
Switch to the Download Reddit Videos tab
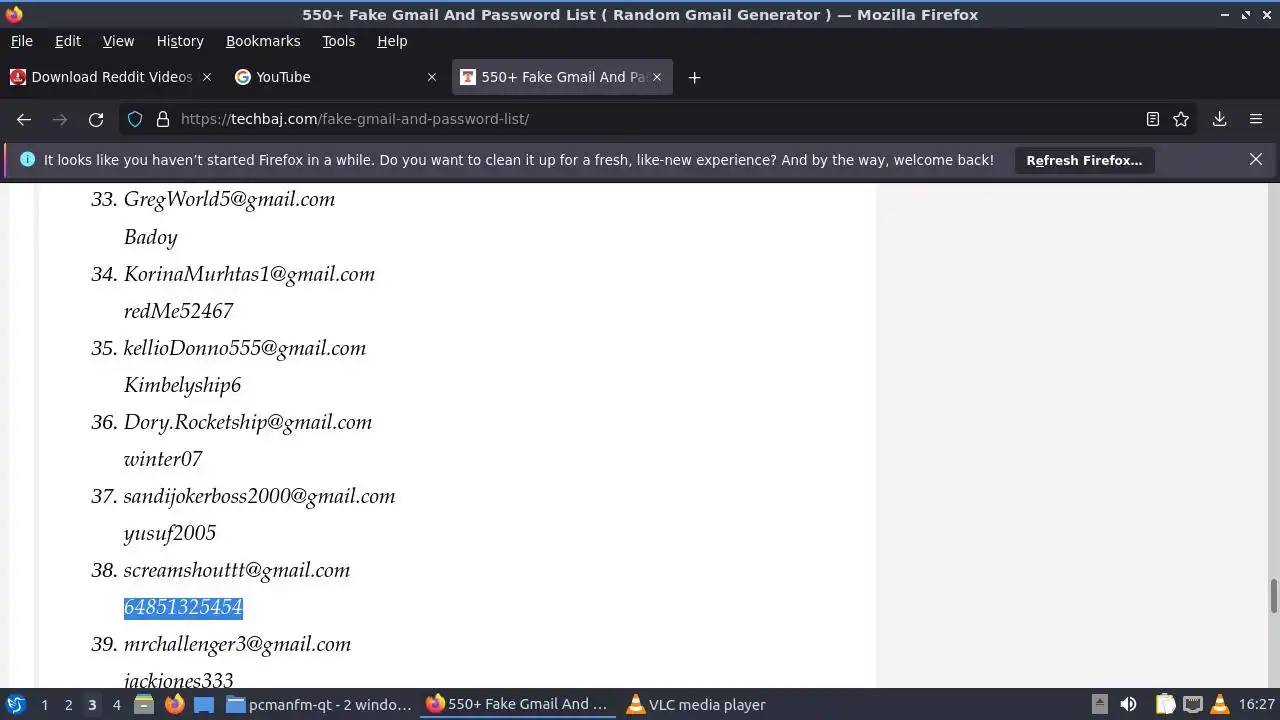110,77
